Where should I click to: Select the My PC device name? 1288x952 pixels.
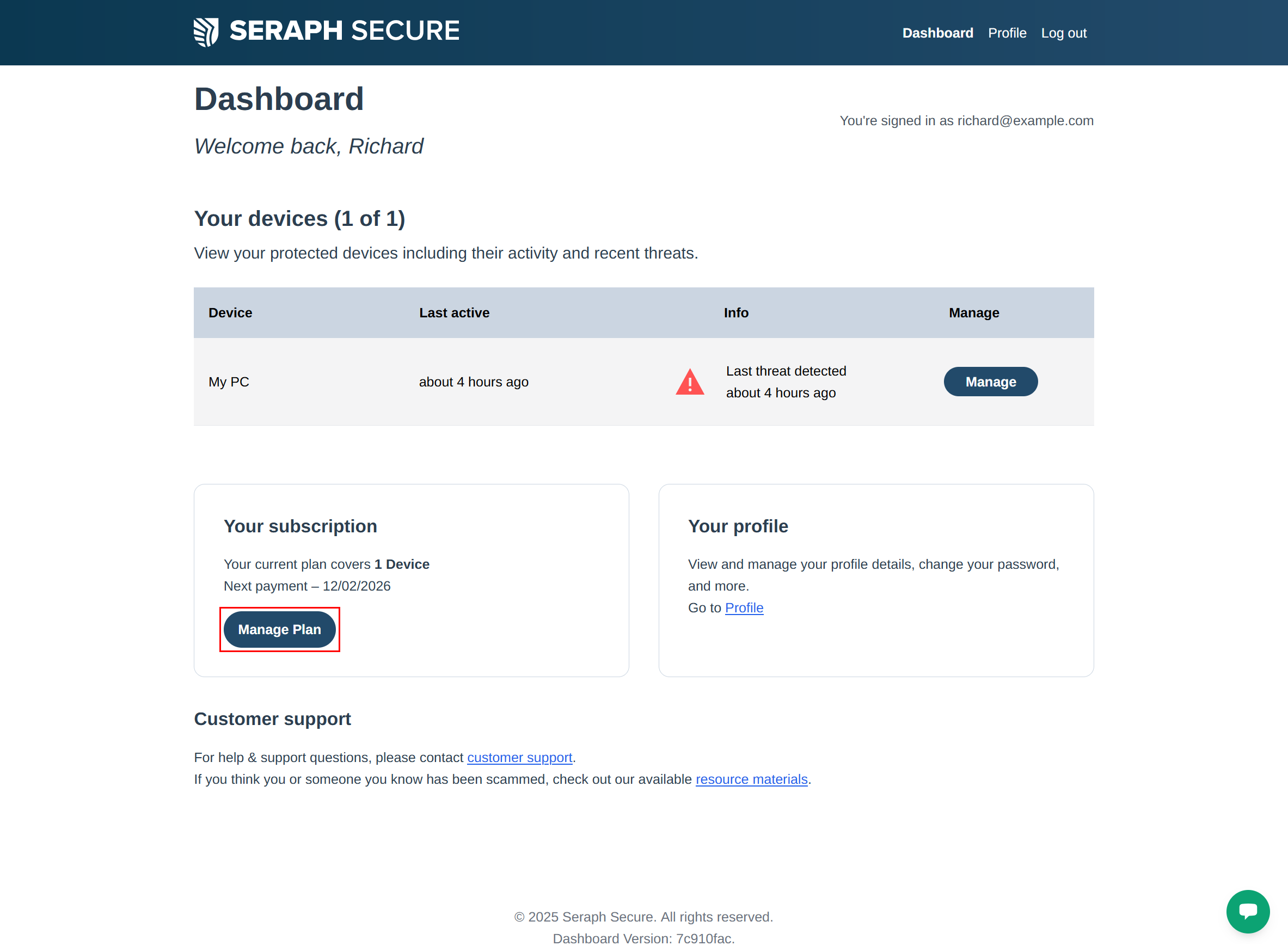(x=229, y=382)
